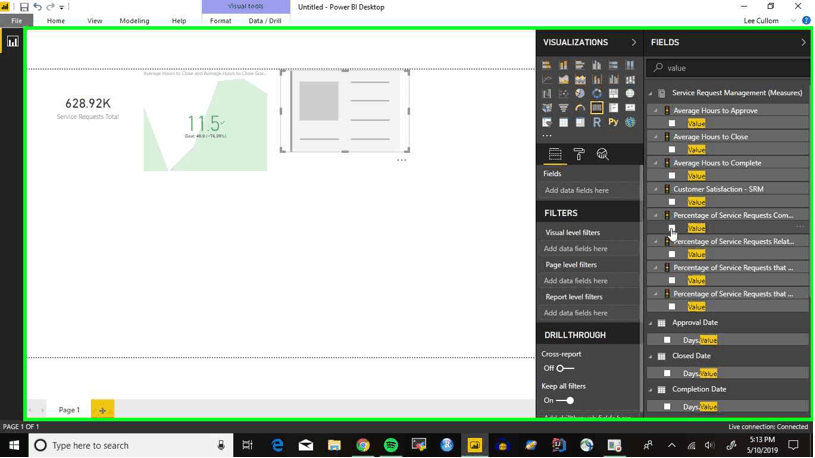Screen dimensions: 815x458
Task: Open the Home ribbon tab
Action: click(x=56, y=21)
